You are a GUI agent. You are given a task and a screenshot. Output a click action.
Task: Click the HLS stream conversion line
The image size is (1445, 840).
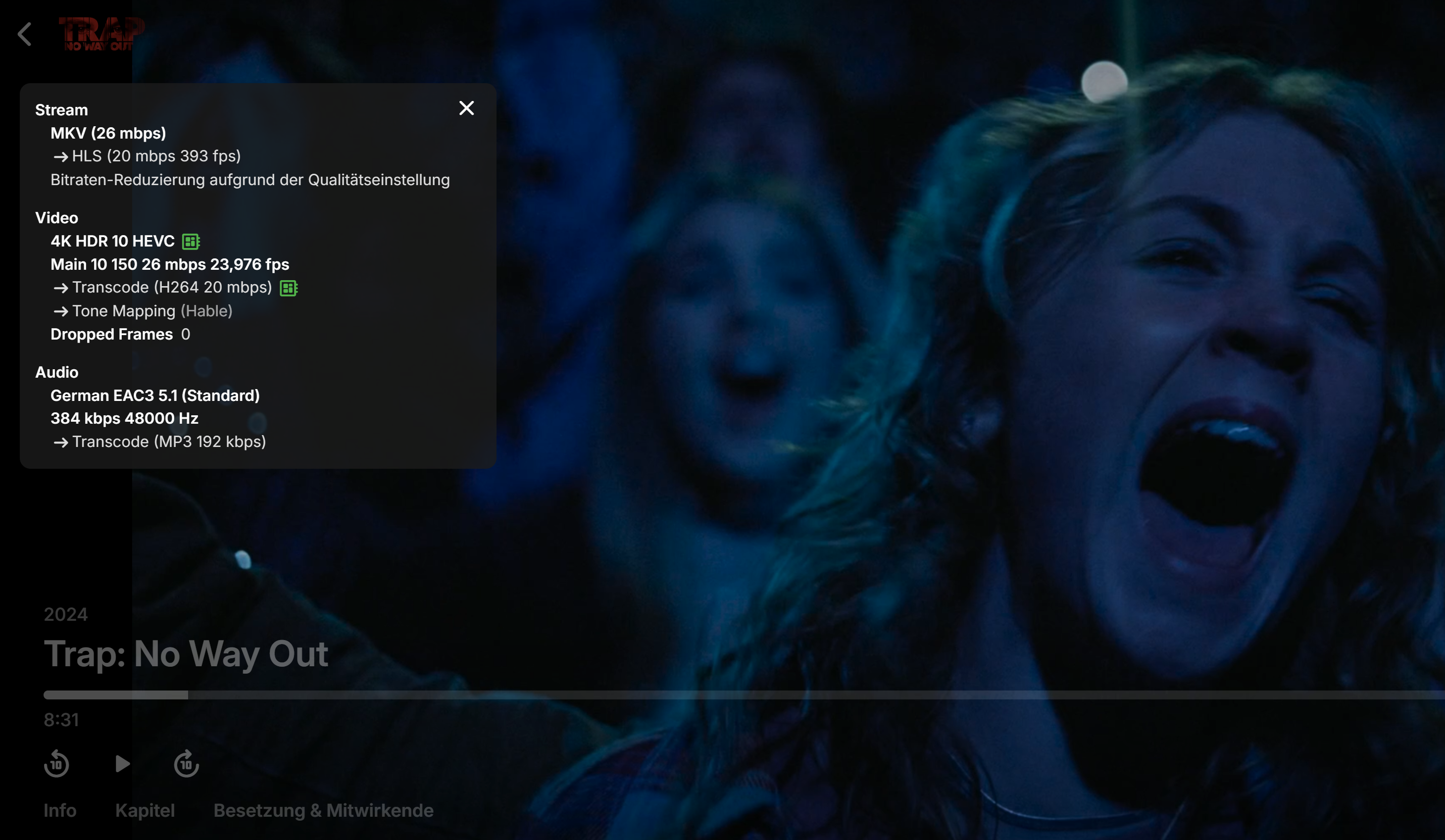pos(156,156)
